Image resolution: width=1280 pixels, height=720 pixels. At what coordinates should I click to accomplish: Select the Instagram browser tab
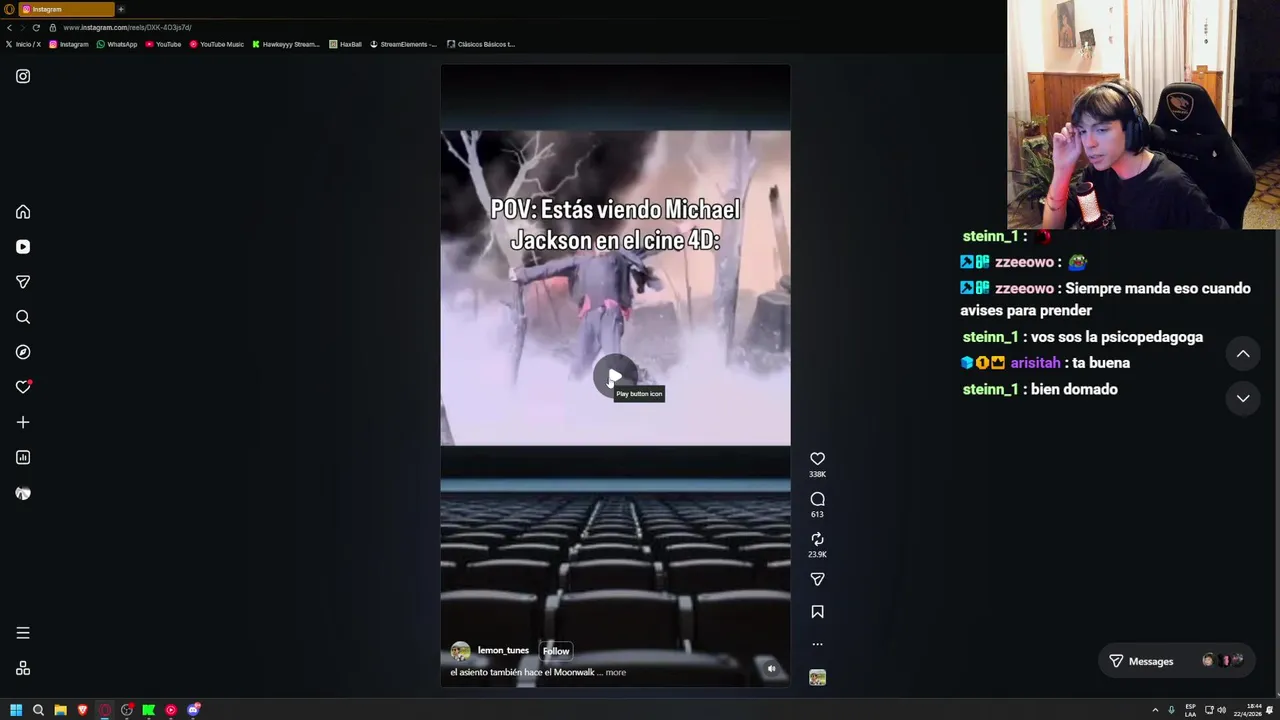[x=66, y=9]
